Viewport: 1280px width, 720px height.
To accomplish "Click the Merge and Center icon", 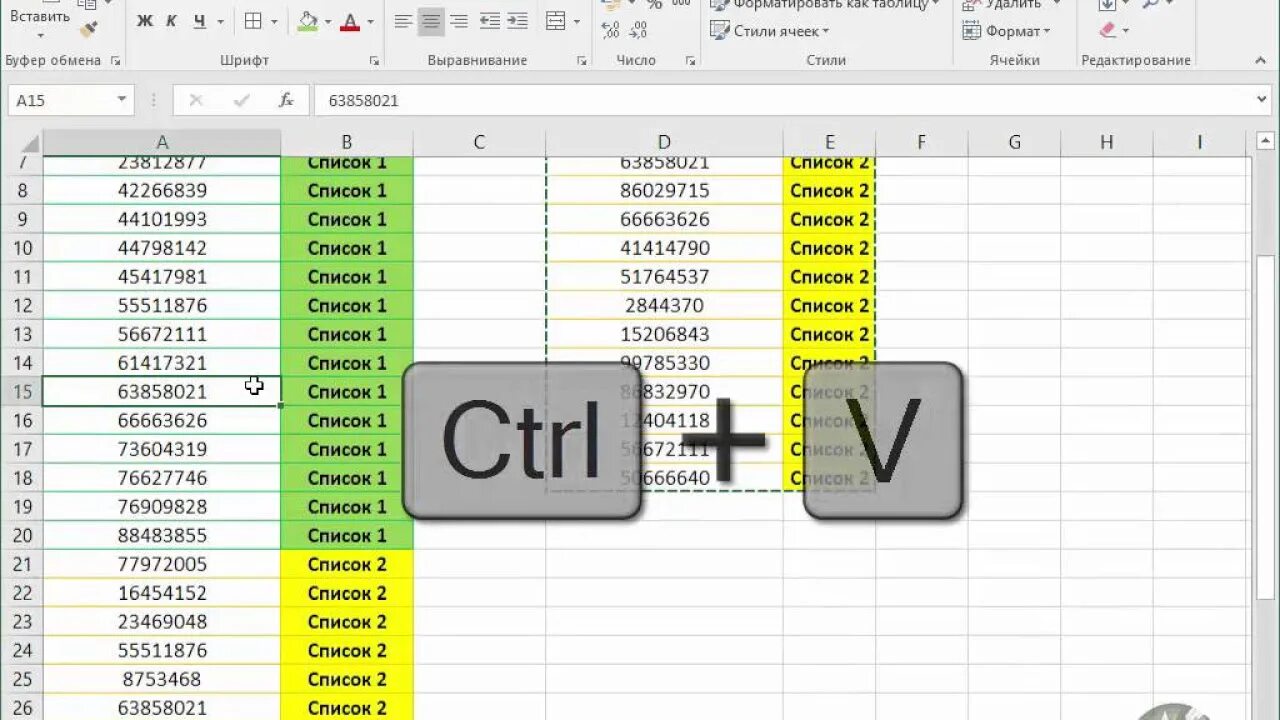I will click(x=556, y=21).
